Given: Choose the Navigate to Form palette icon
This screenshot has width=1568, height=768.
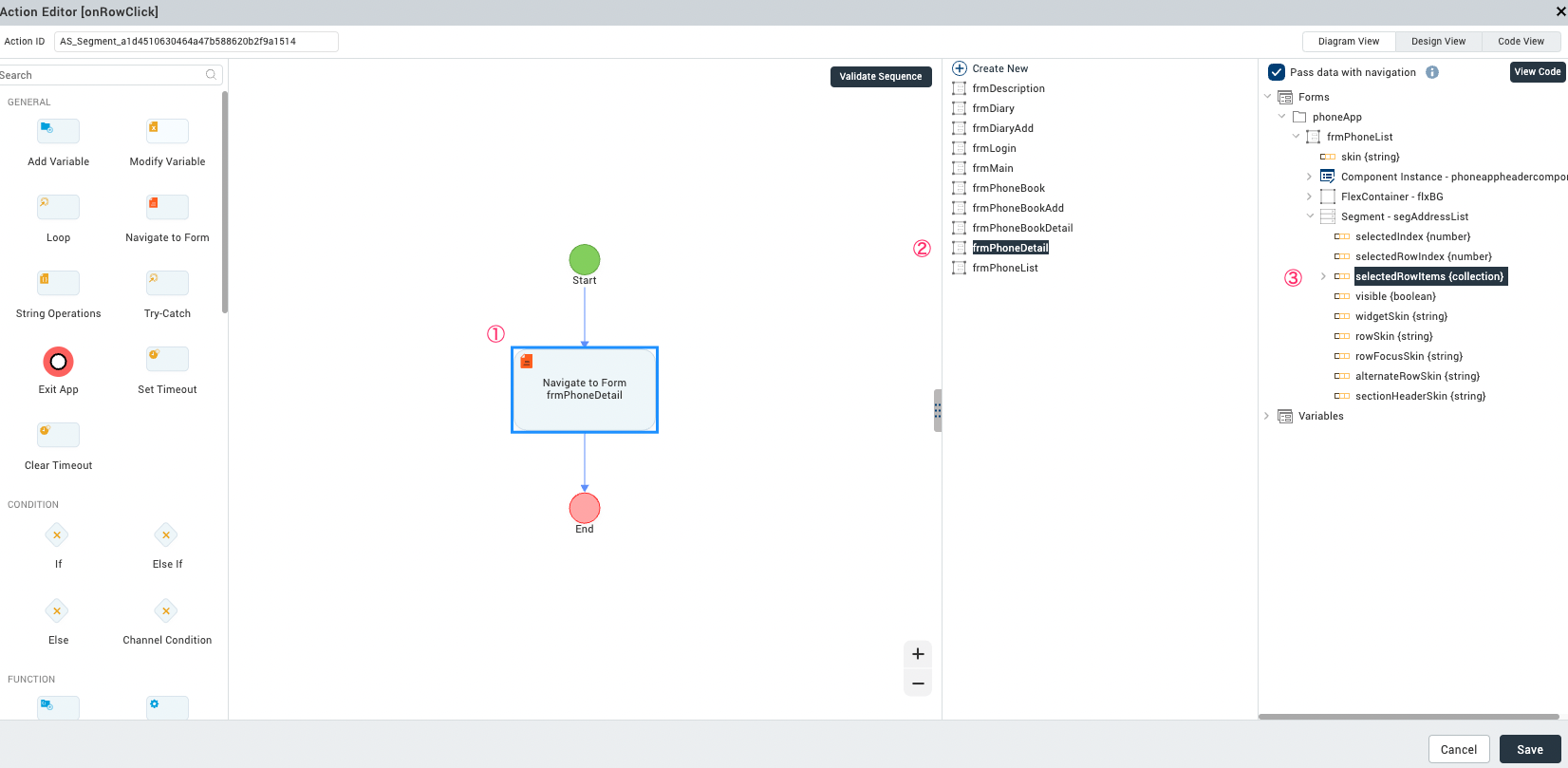Looking at the screenshot, I should click(167, 208).
